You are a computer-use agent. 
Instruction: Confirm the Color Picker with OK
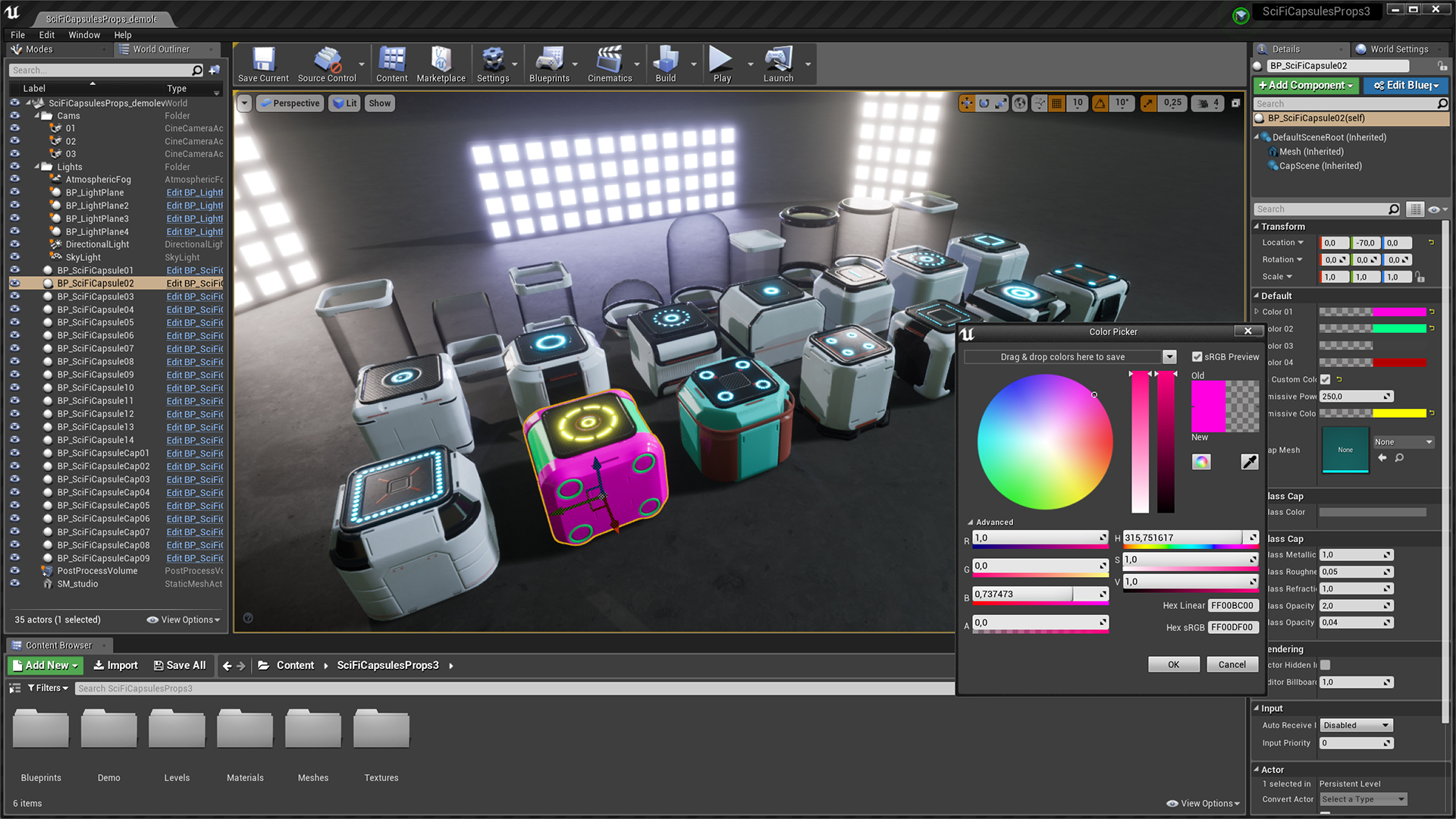(1173, 664)
